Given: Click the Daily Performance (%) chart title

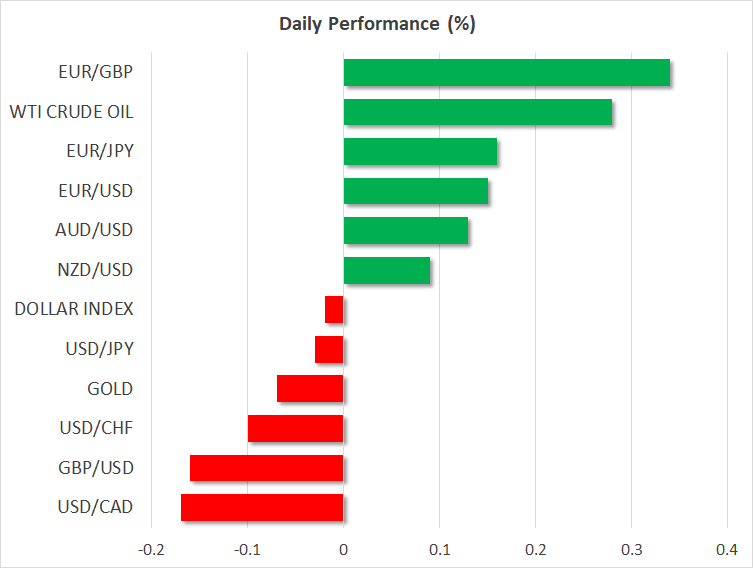Looking at the screenshot, I should (376, 24).
